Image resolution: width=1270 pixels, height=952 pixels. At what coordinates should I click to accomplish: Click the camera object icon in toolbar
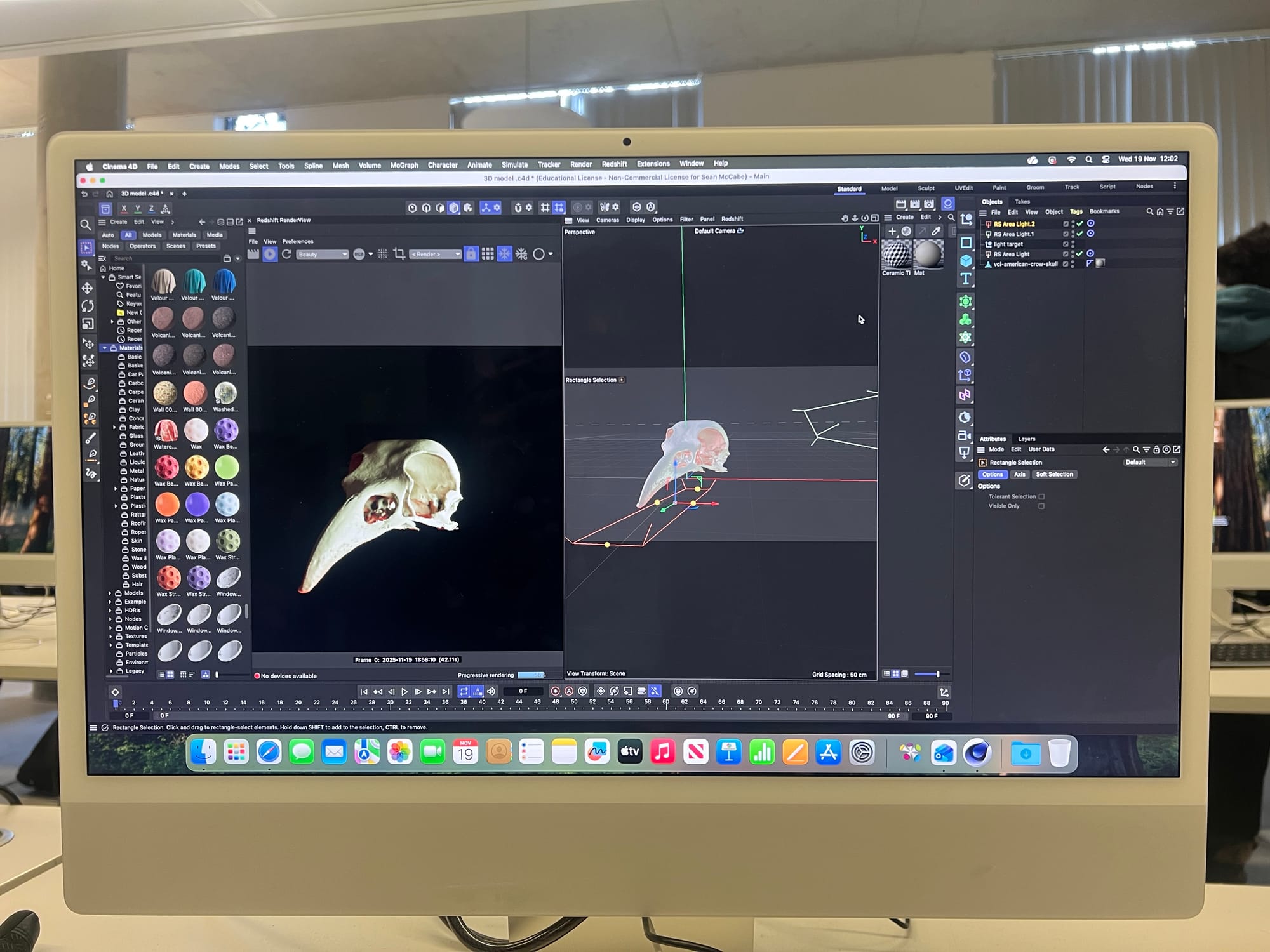pyautogui.click(x=965, y=435)
